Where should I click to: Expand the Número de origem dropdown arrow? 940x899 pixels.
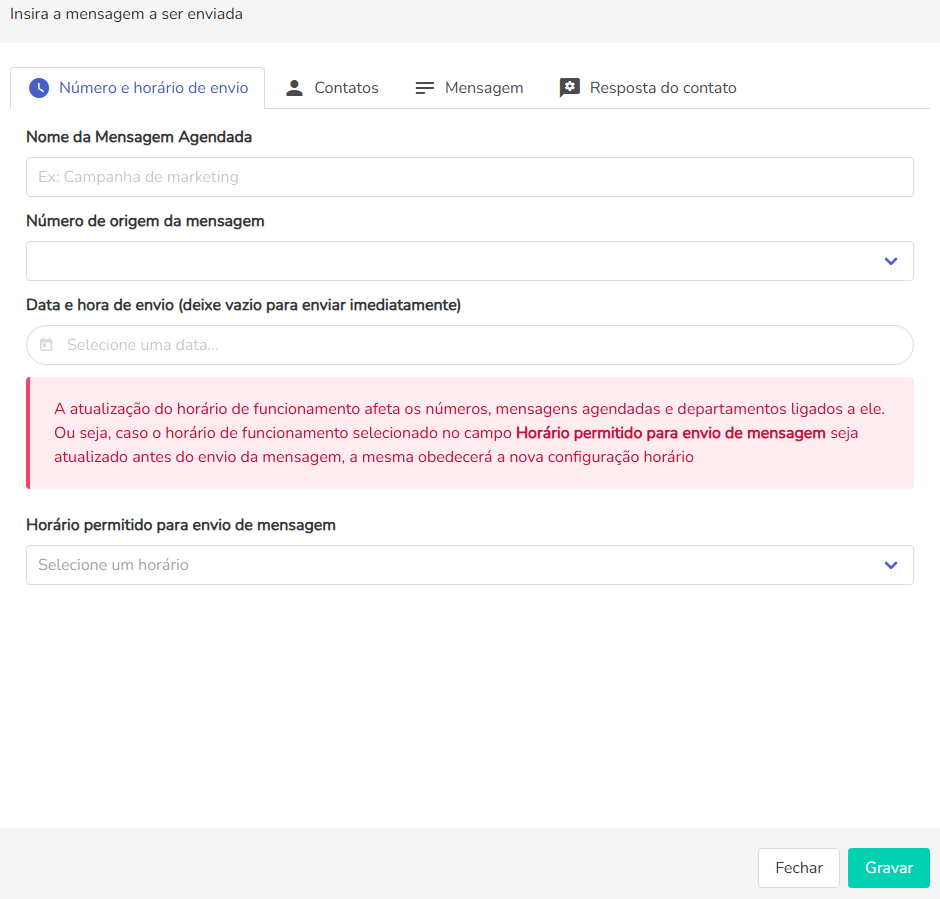[x=891, y=261]
